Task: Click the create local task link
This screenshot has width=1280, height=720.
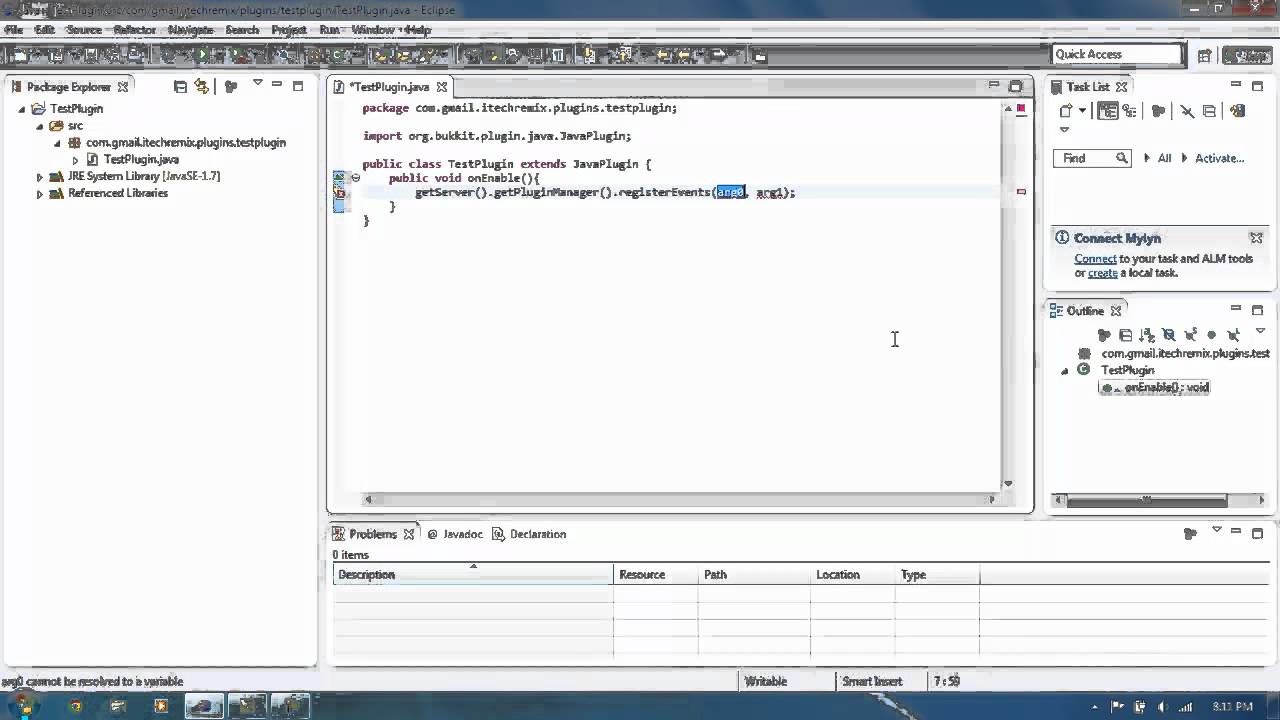Action: (1102, 273)
